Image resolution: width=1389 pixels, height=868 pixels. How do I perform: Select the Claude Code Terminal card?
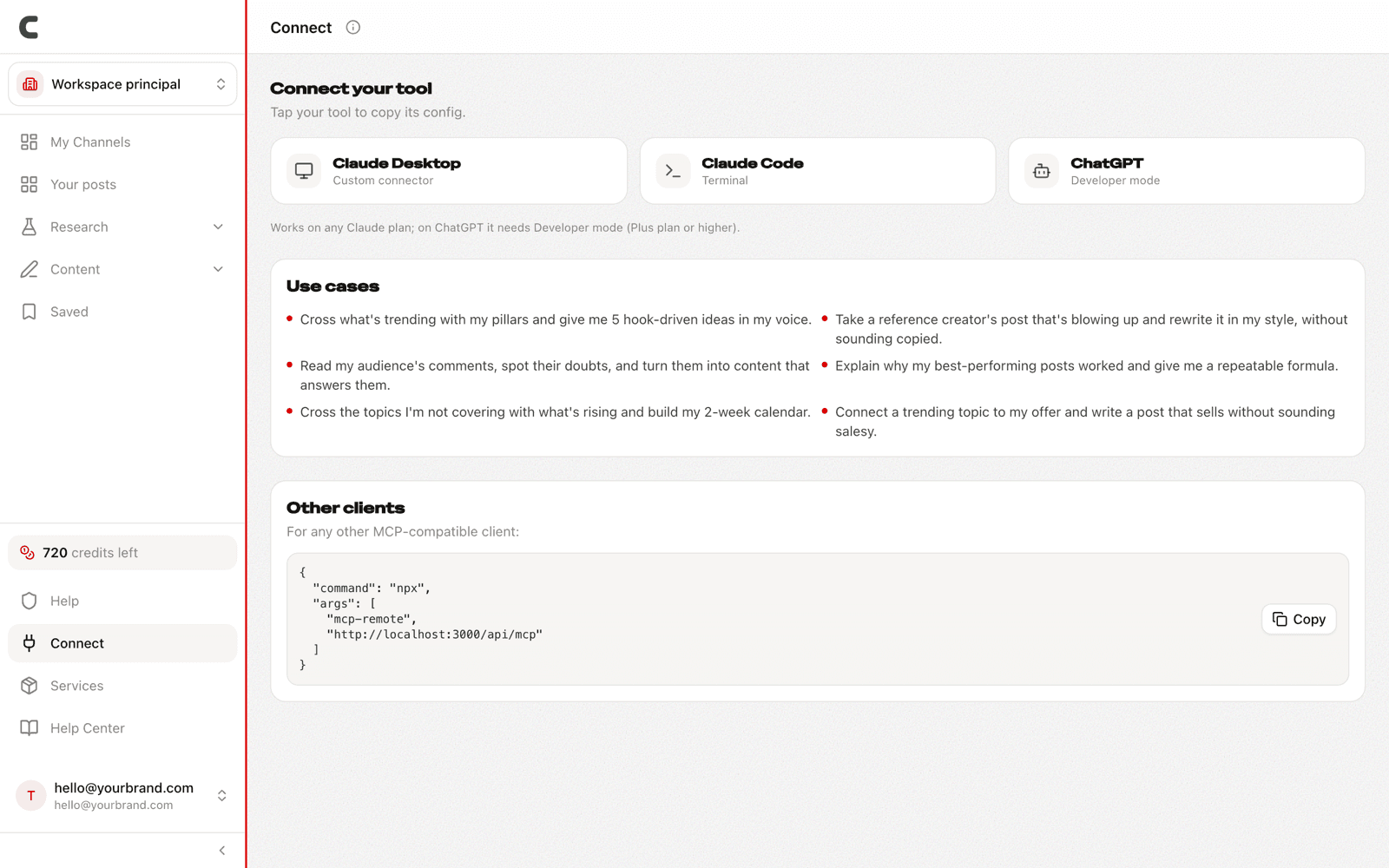[x=818, y=171]
